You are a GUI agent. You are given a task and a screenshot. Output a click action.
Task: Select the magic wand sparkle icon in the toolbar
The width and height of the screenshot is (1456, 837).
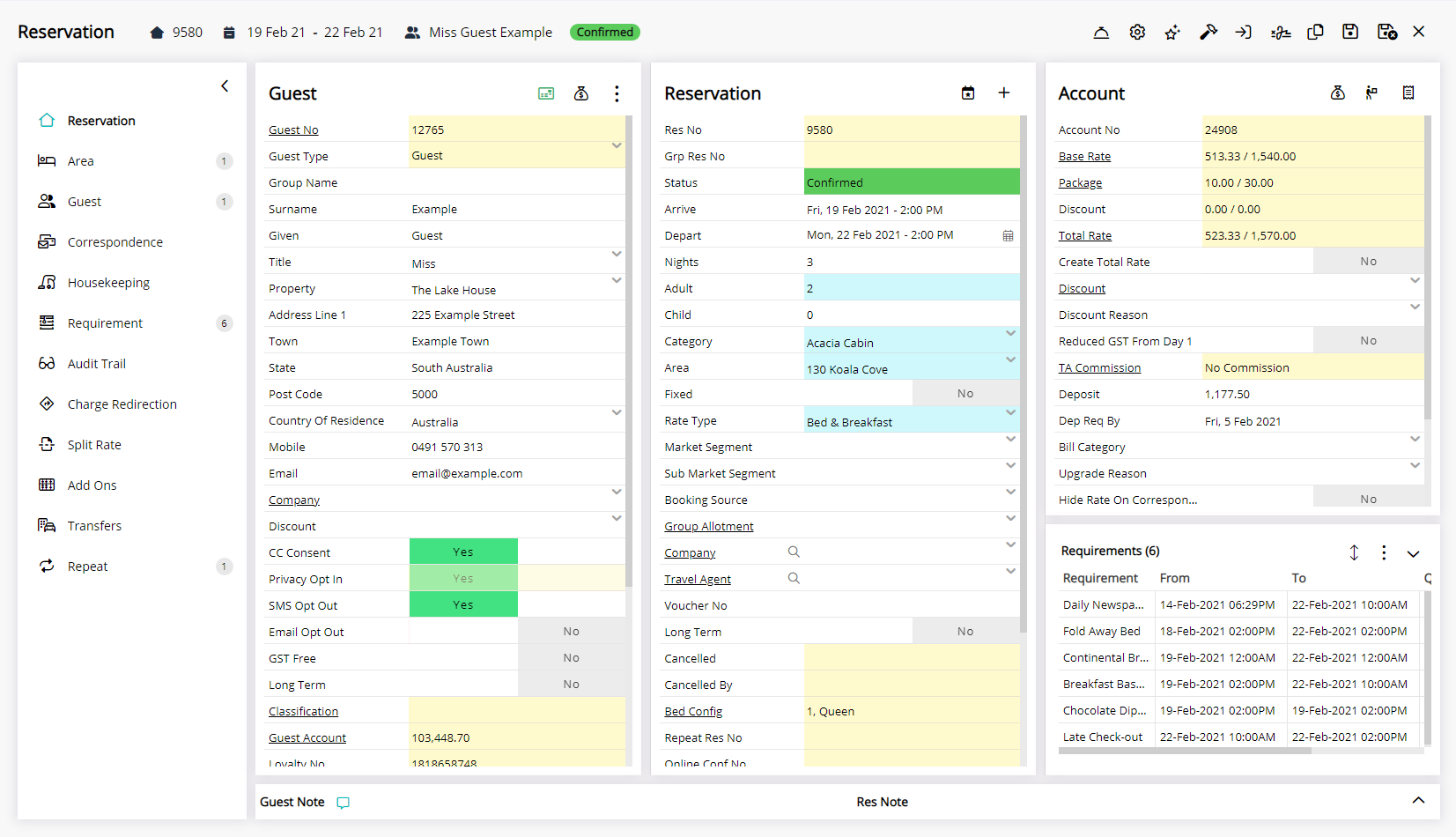[1172, 32]
